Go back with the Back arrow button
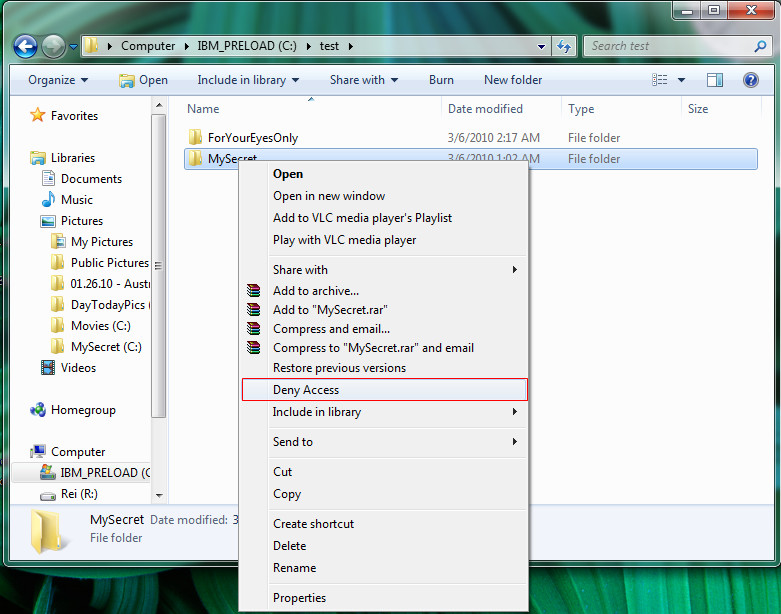Image resolution: width=781 pixels, height=614 pixels. pos(25,47)
